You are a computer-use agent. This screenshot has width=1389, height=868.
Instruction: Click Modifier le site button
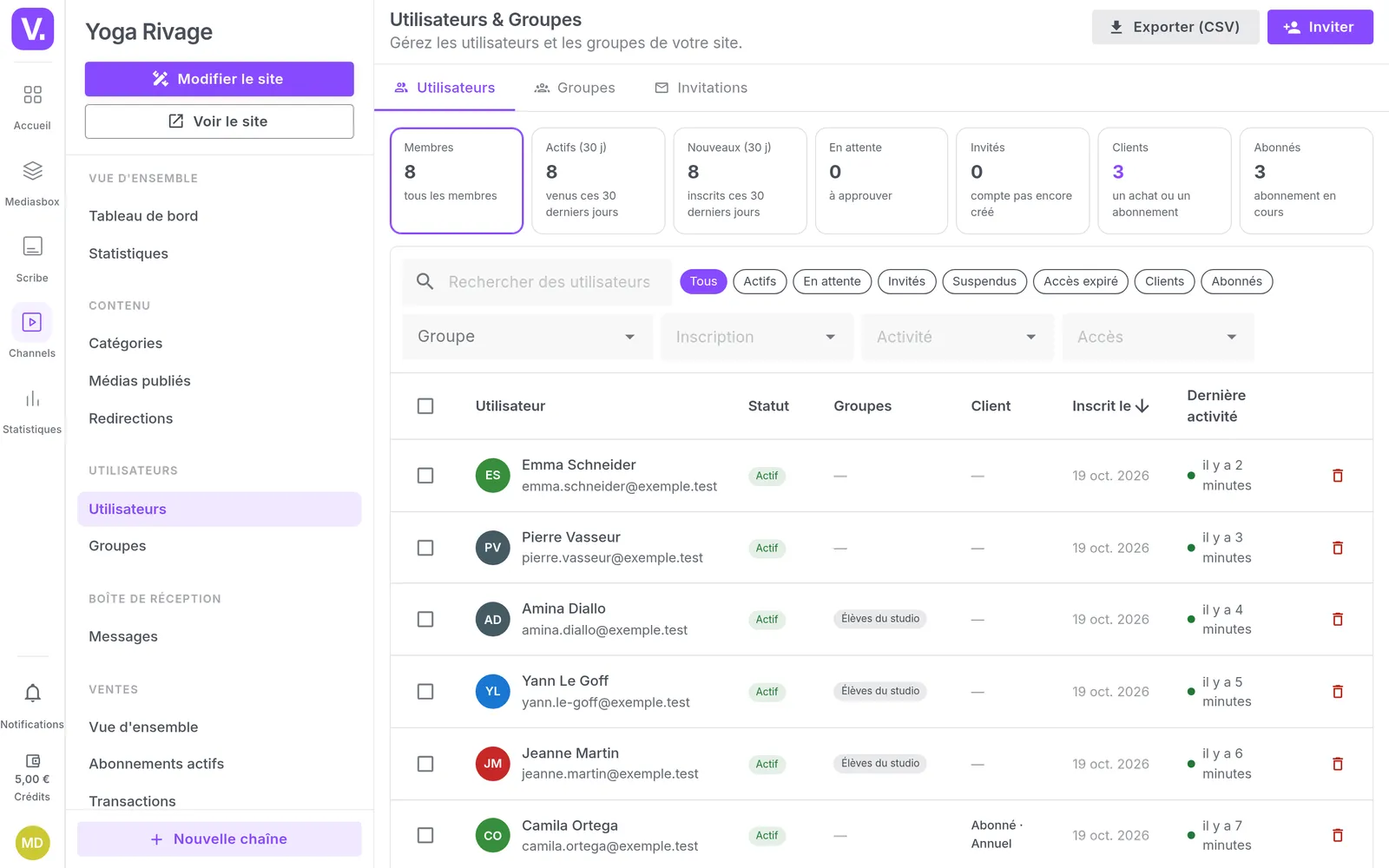pos(219,79)
